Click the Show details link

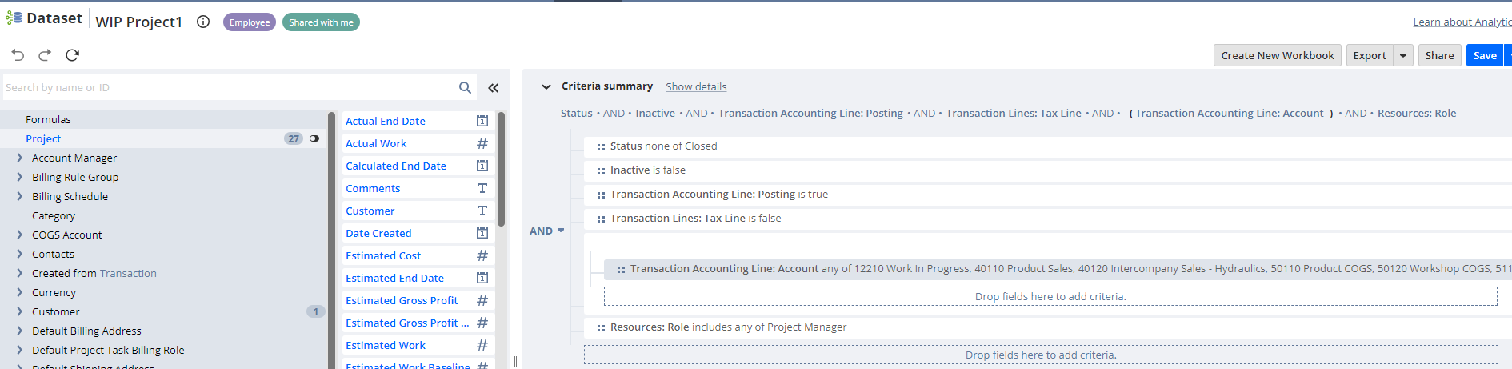click(x=696, y=87)
